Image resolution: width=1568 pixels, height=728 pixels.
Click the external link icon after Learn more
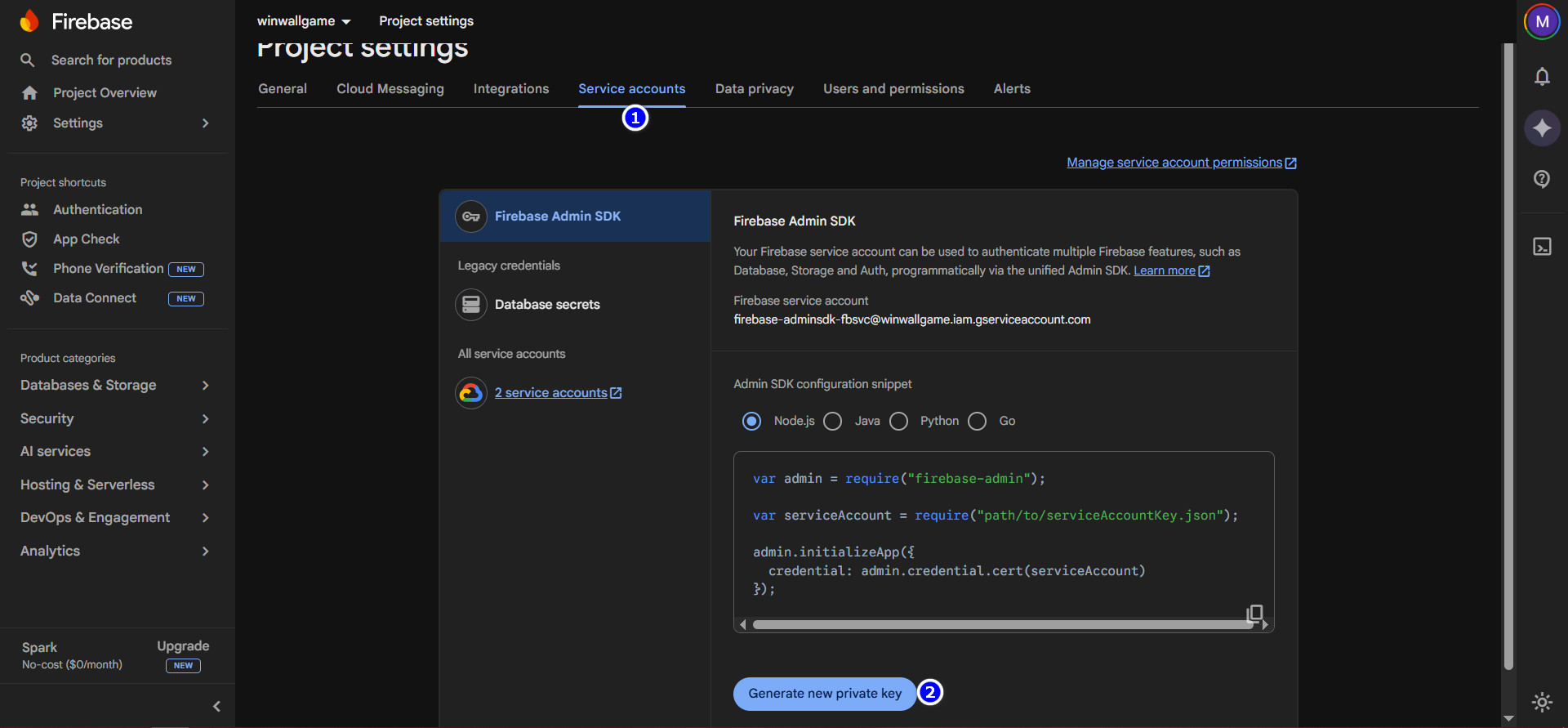pos(1204,271)
